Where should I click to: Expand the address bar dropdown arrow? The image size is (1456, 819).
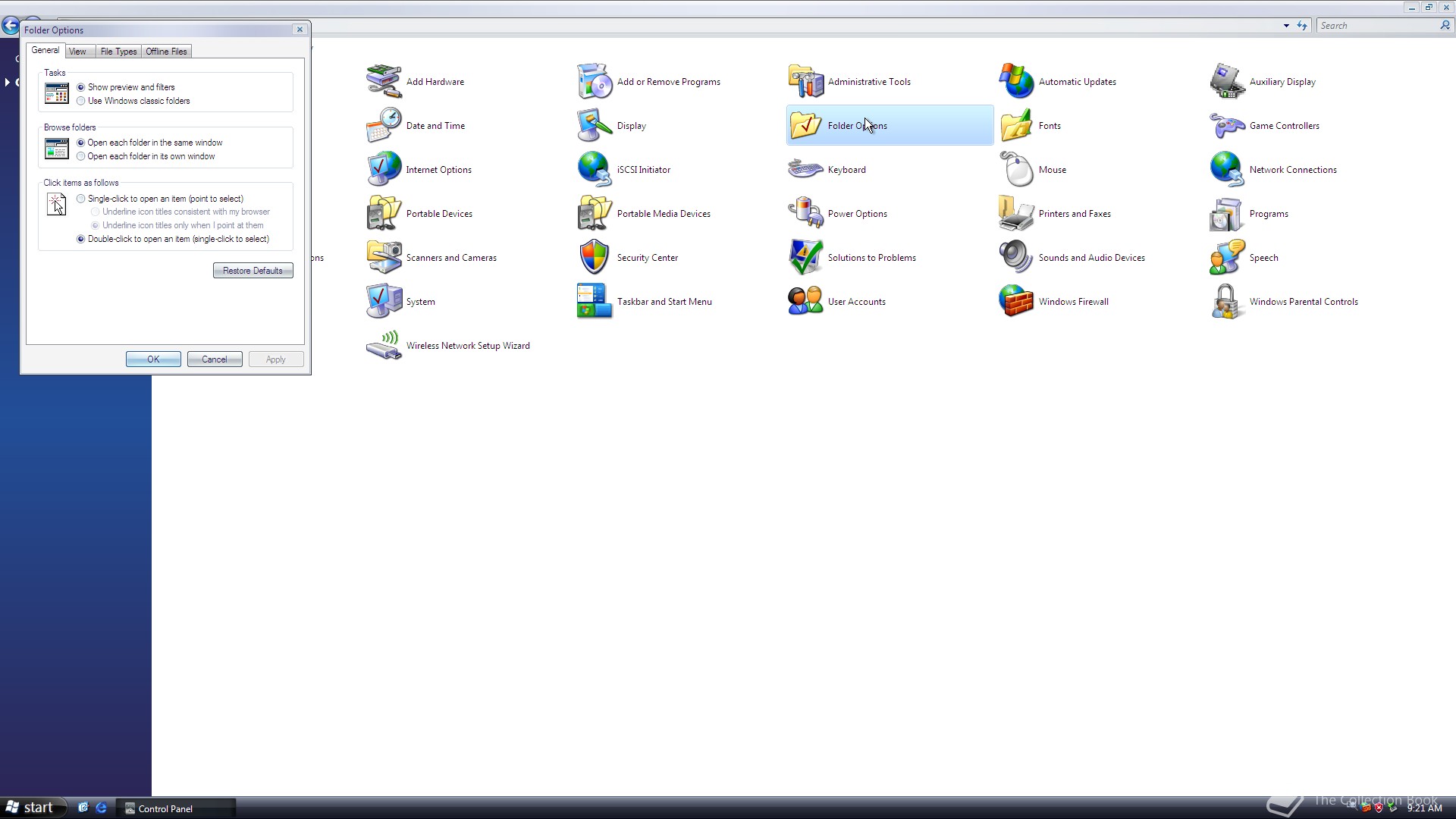tap(1286, 26)
